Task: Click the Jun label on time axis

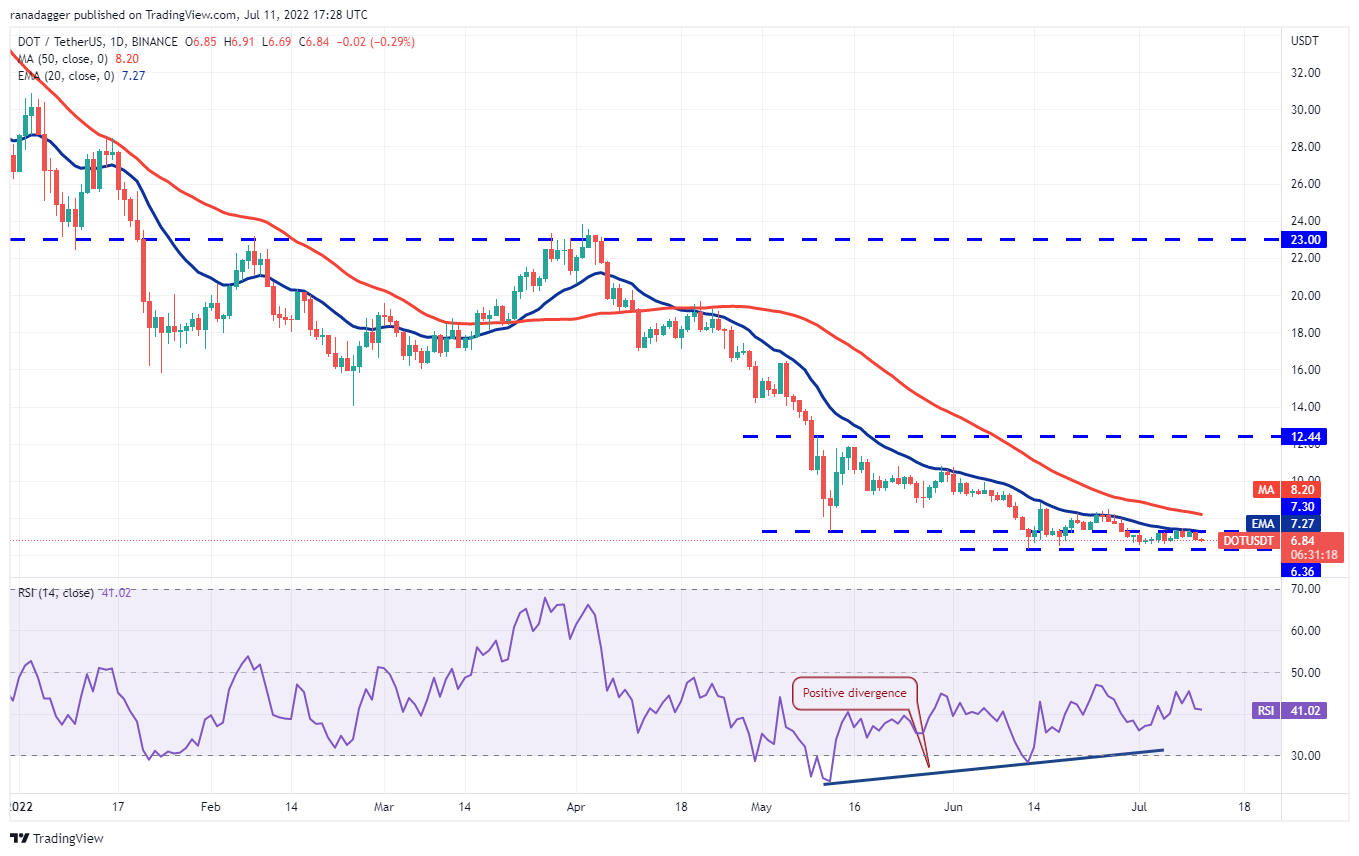Action: [x=953, y=805]
